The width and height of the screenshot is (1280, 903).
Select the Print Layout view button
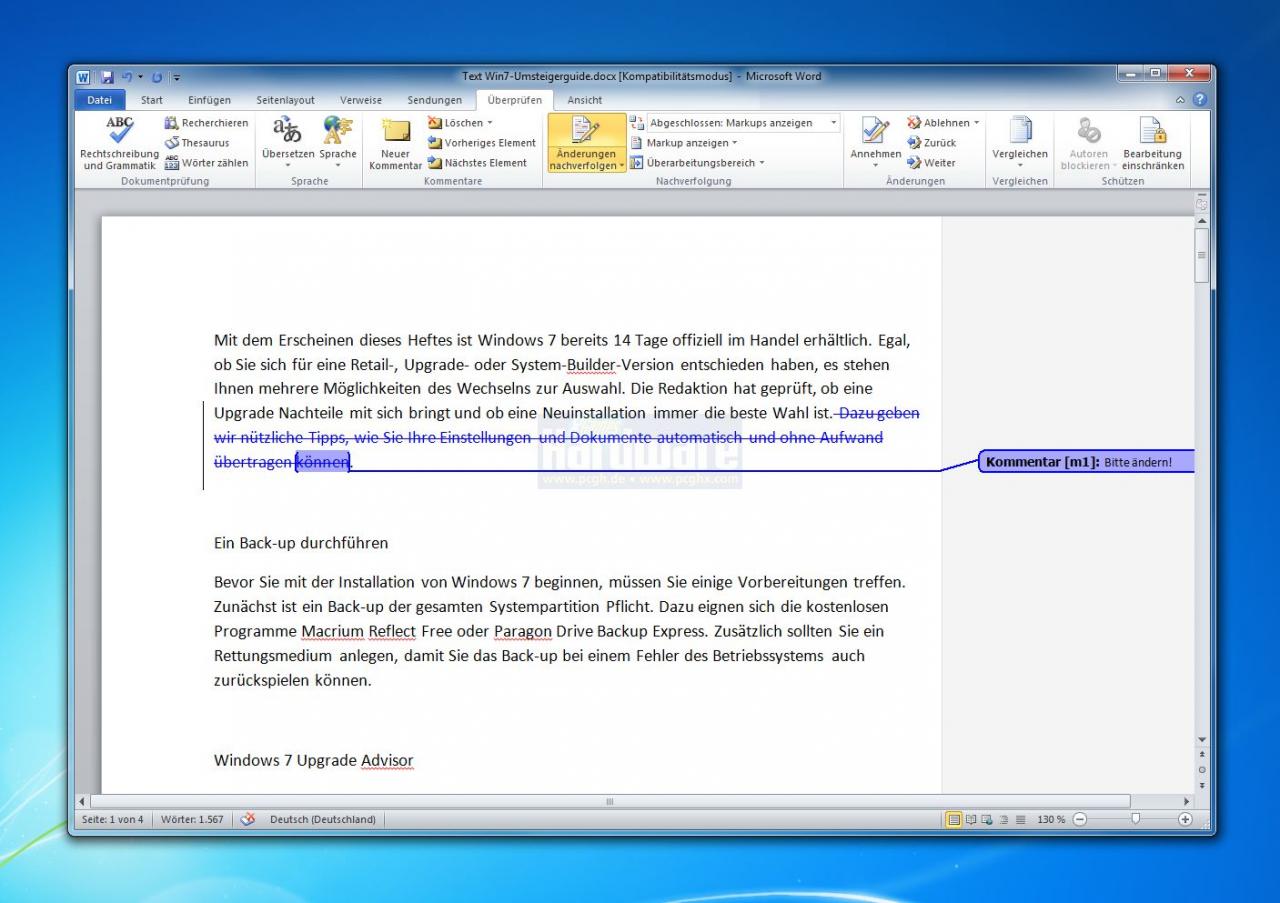click(x=954, y=819)
